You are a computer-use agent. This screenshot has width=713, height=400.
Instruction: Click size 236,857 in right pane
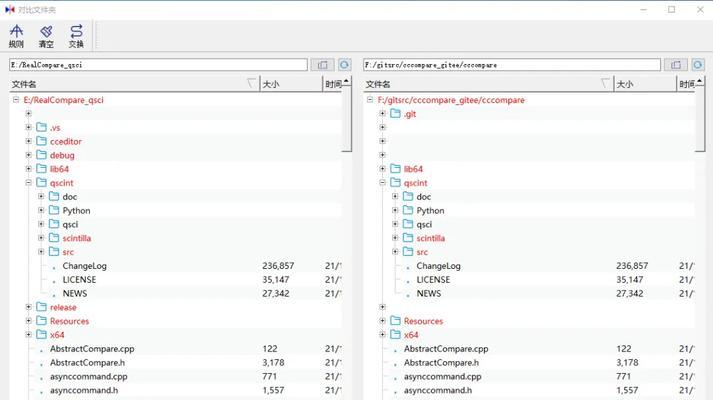(632, 265)
